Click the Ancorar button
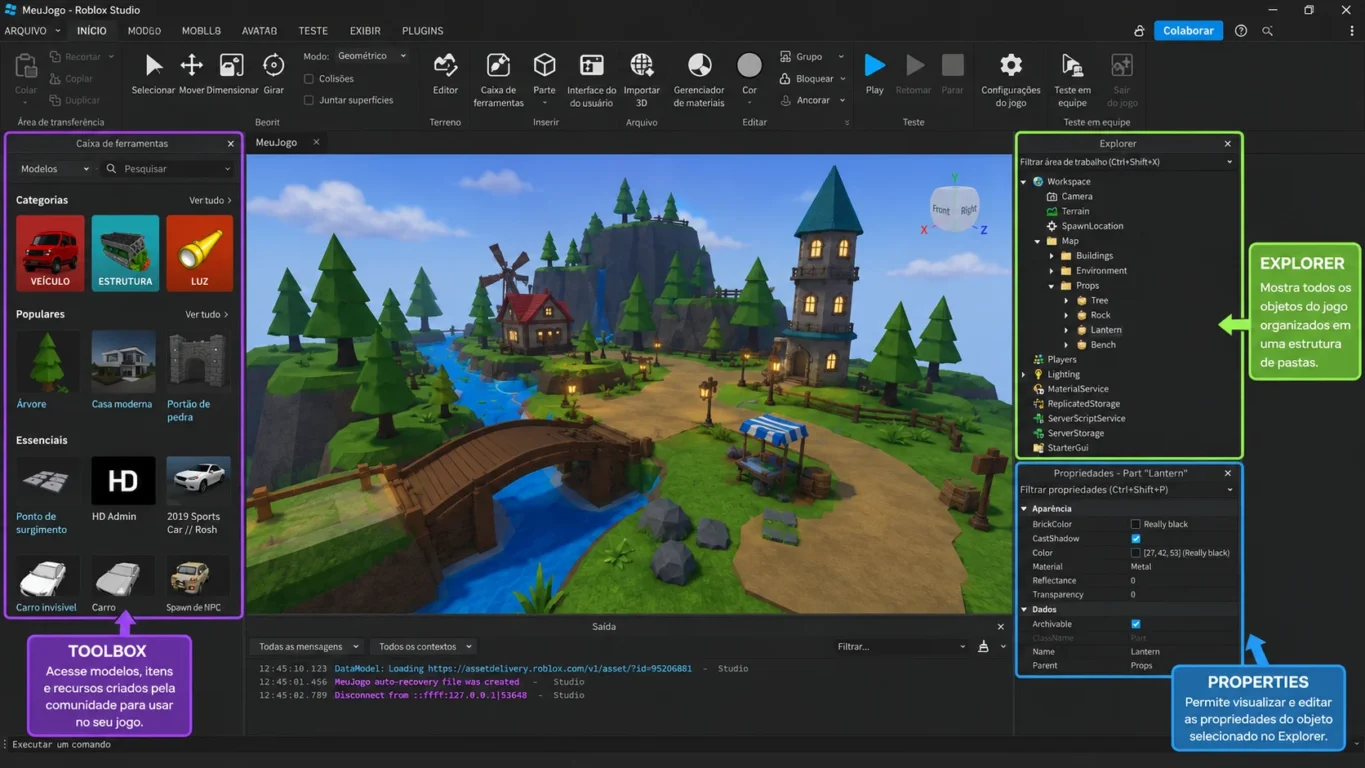This screenshot has width=1365, height=768. pyautogui.click(x=812, y=100)
